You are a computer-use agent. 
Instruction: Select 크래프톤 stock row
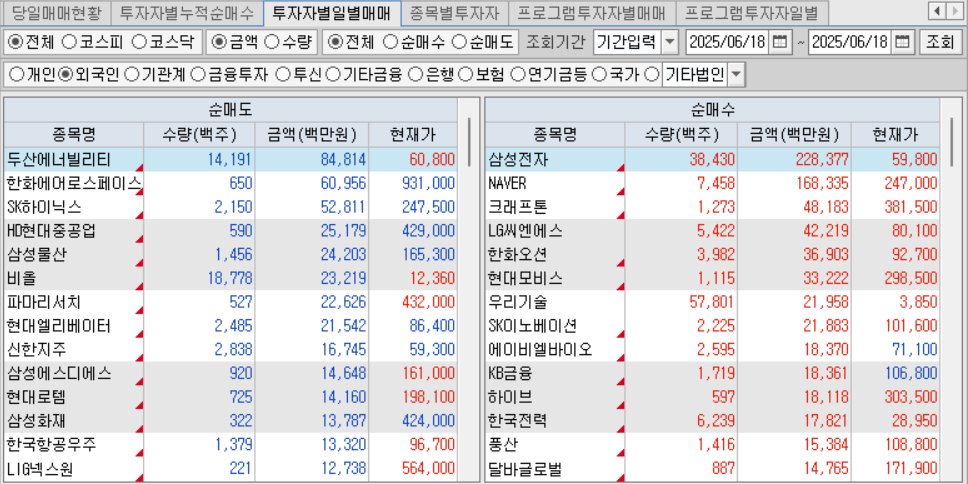point(713,207)
